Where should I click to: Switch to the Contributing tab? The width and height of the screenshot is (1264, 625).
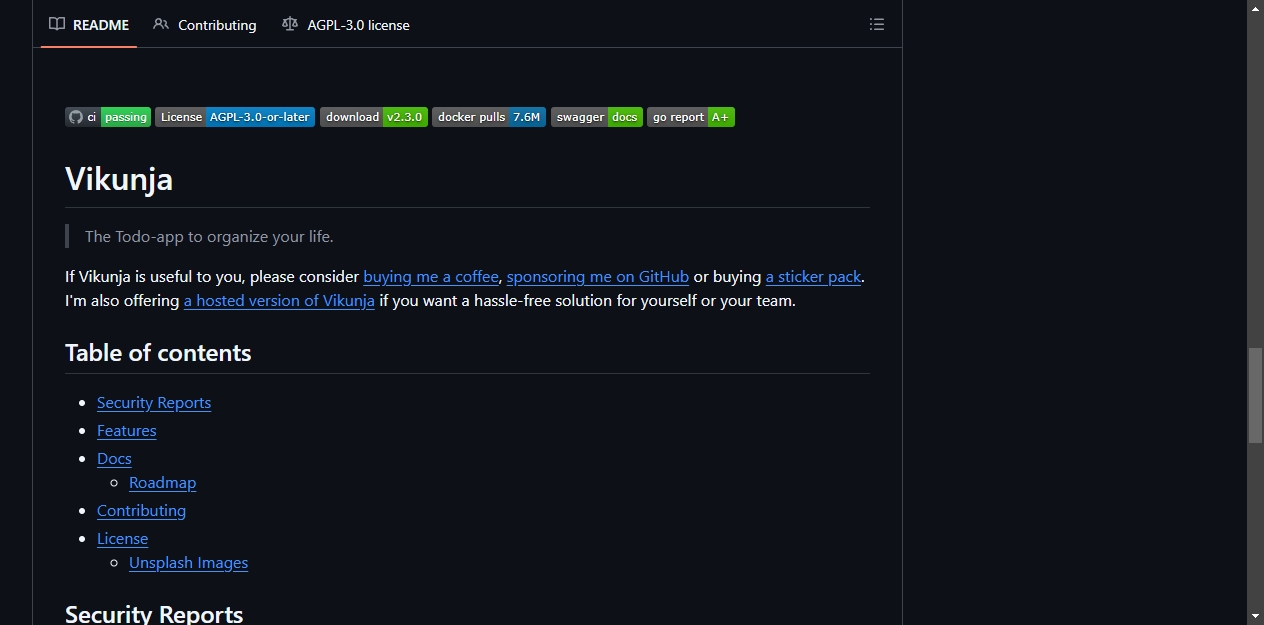205,25
